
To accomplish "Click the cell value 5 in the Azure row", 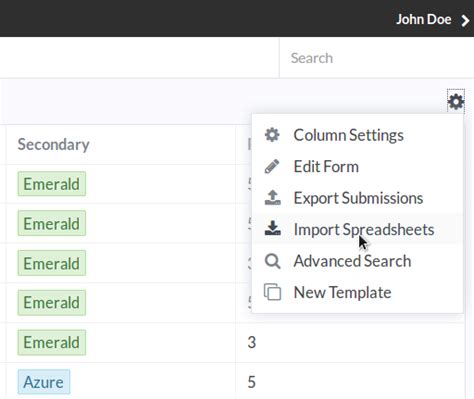I will [252, 382].
